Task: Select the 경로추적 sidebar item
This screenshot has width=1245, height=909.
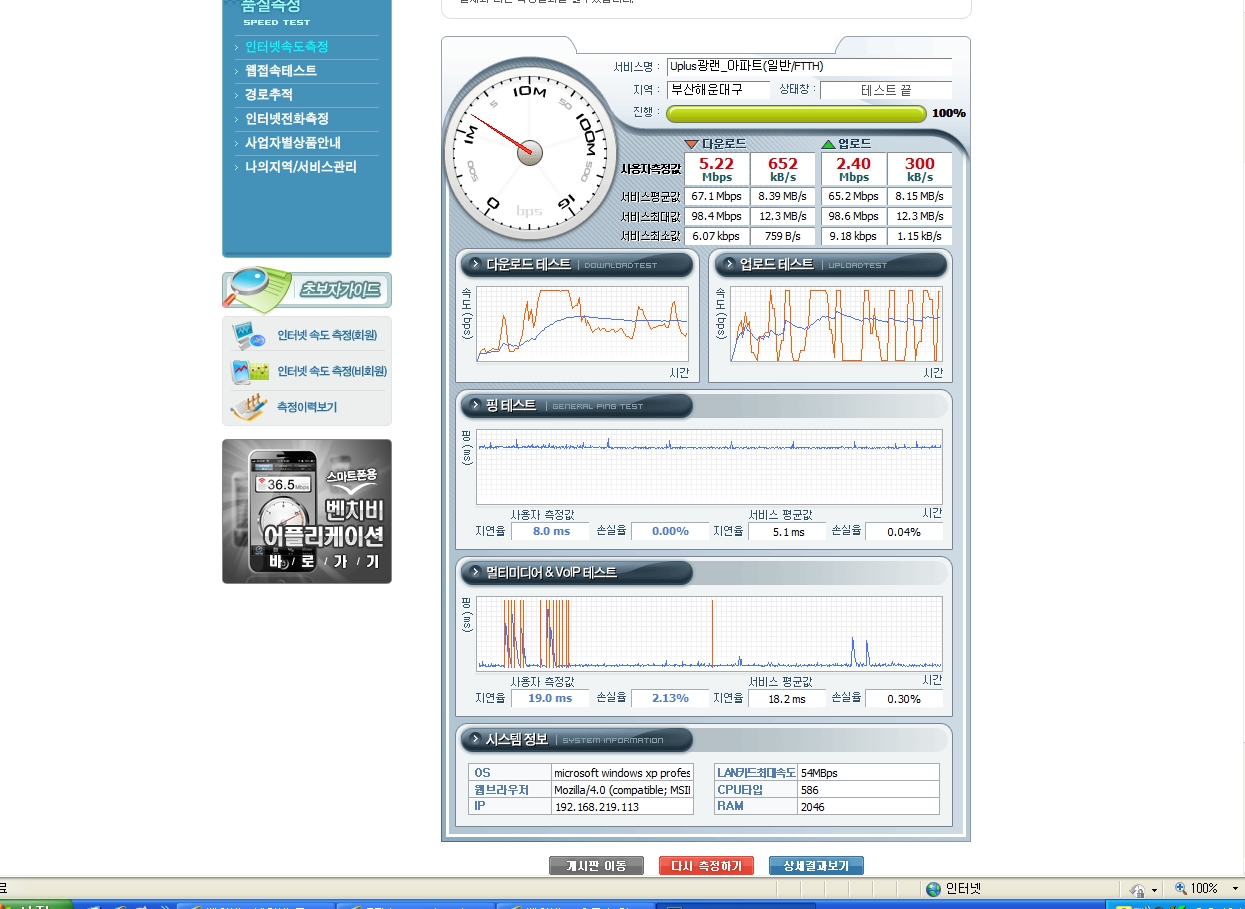Action: pyautogui.click(x=269, y=95)
